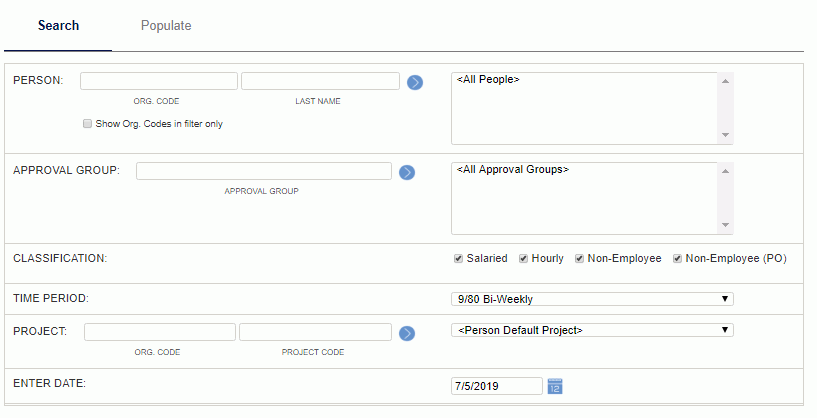Enable Show Org. Codes in filter only
This screenshot has height=418, width=817.
pos(88,124)
